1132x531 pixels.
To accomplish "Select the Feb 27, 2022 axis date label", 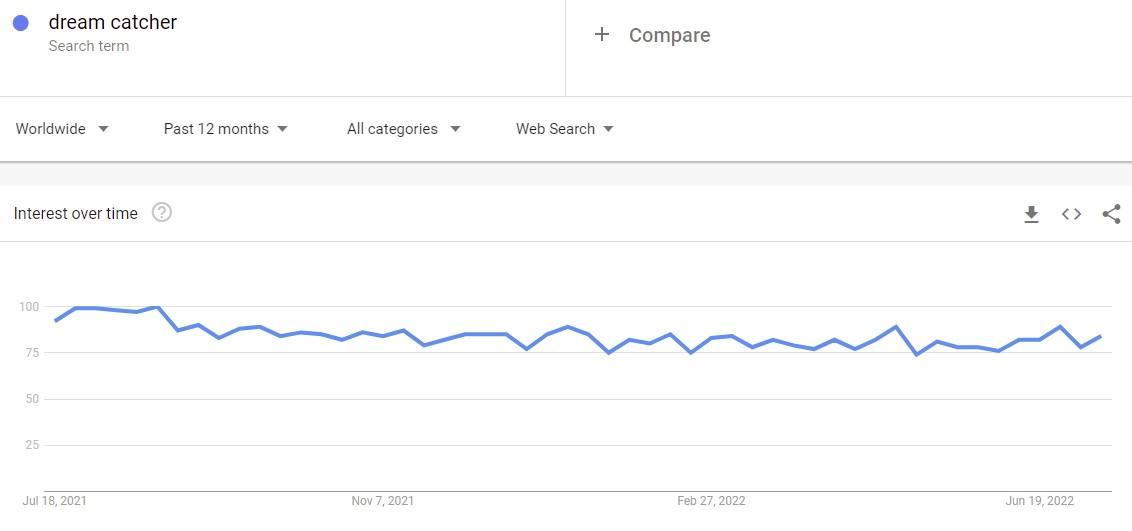I will [711, 501].
